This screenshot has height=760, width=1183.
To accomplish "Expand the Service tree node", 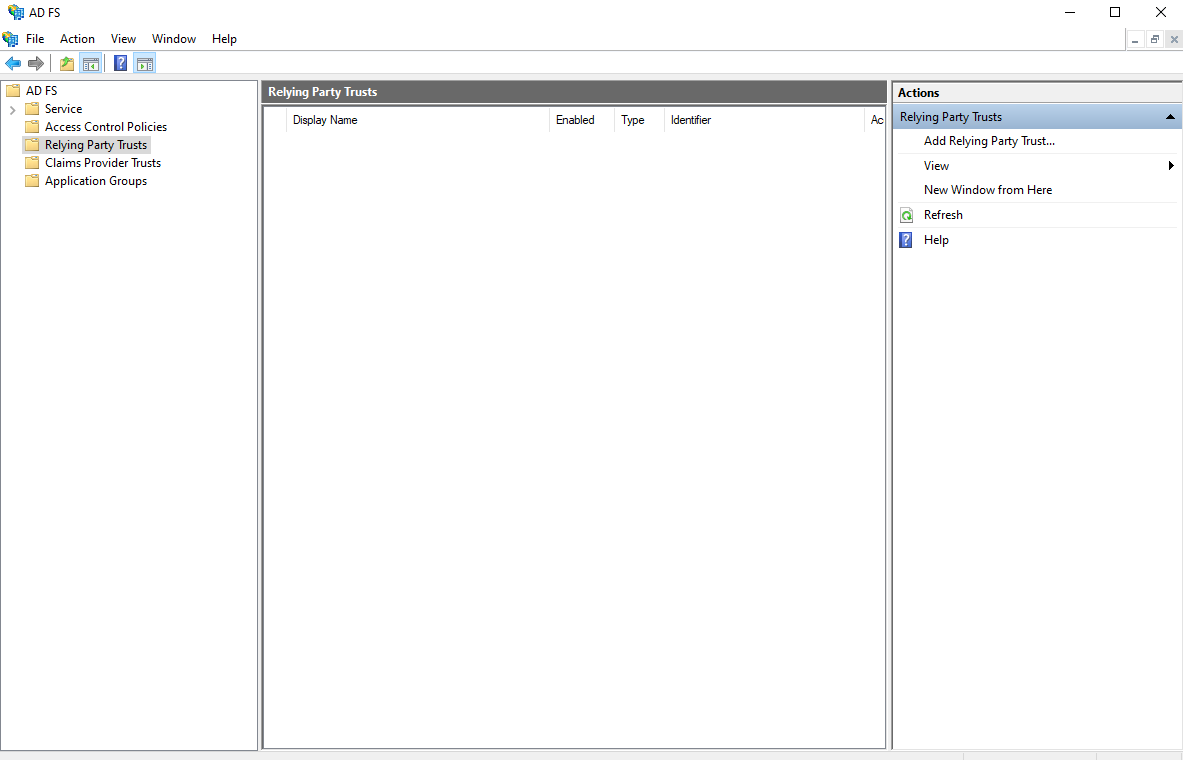I will [12, 109].
